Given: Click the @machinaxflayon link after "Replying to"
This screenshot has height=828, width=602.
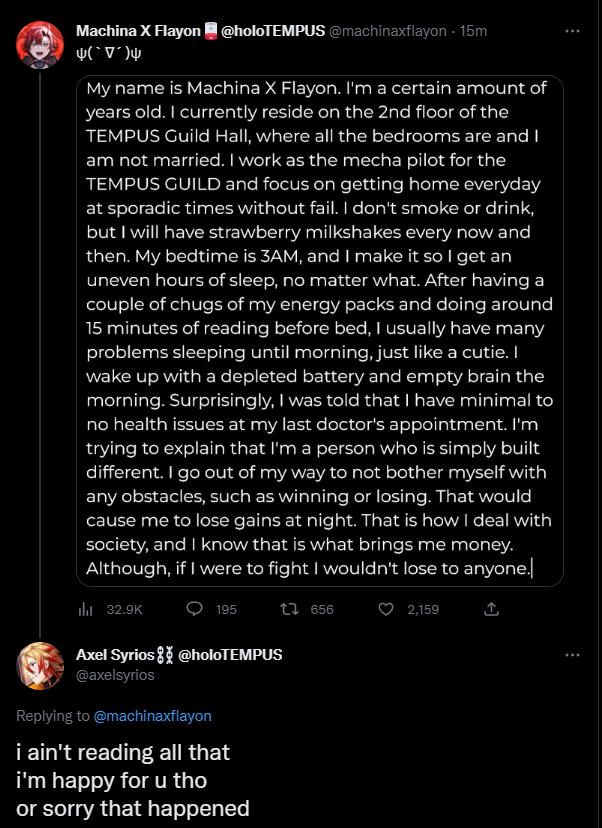Looking at the screenshot, I should click(152, 715).
